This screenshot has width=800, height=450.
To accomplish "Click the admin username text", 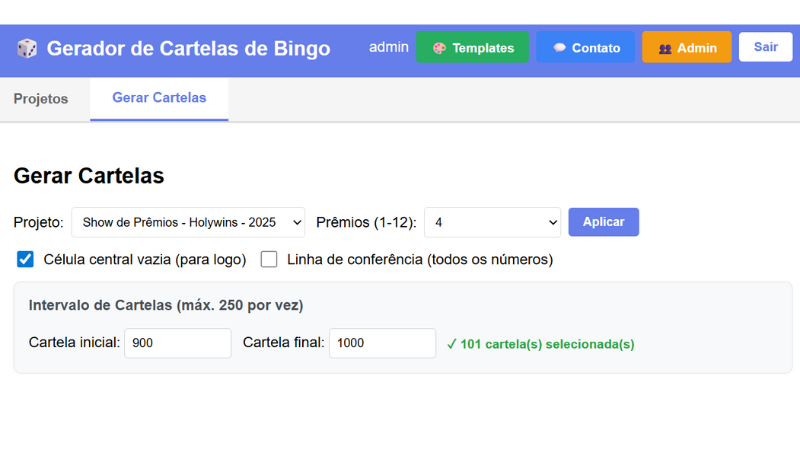I will [x=389, y=47].
